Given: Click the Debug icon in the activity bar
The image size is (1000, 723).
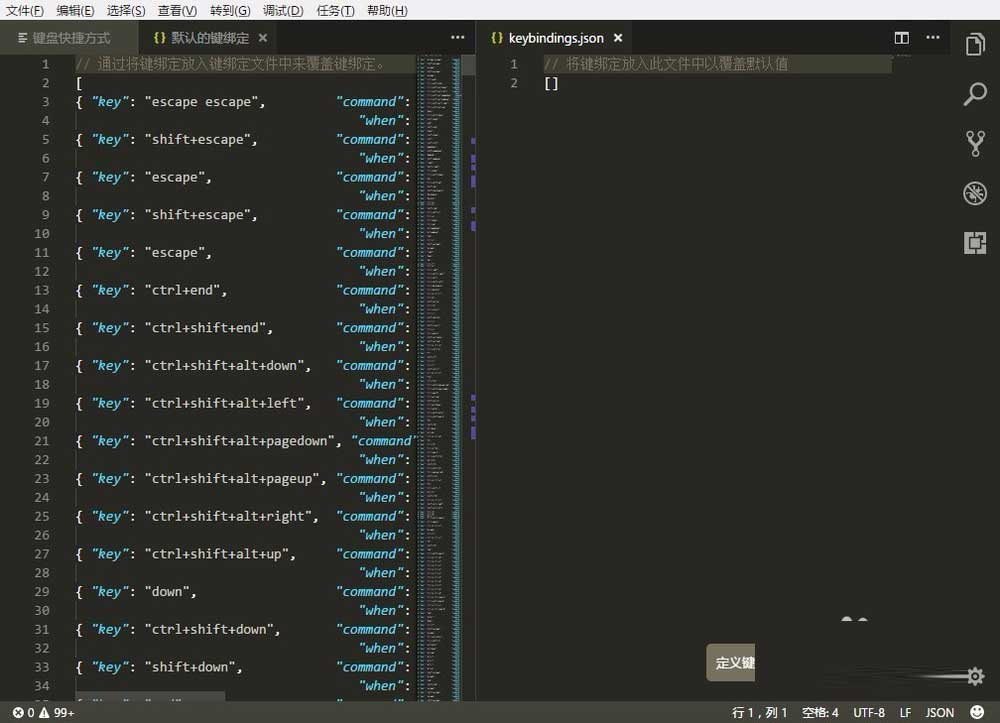Looking at the screenshot, I should pyautogui.click(x=976, y=193).
